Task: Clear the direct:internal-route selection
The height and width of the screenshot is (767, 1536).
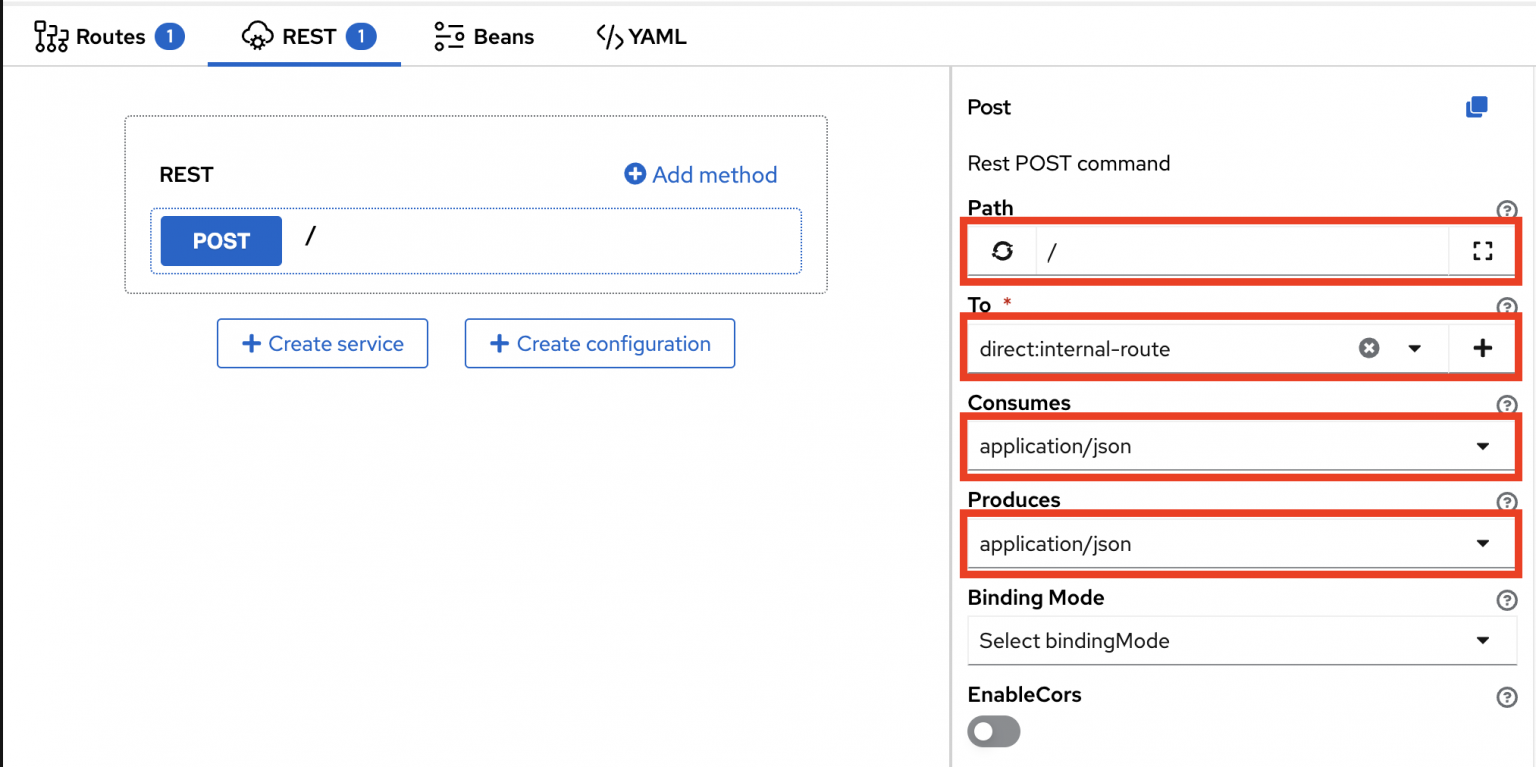Action: [x=1369, y=348]
